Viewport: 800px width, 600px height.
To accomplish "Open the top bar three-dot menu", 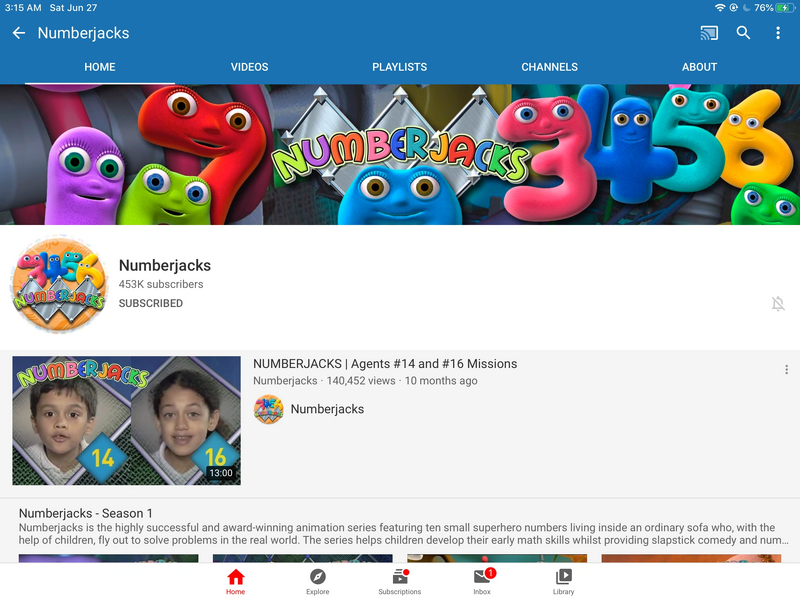I will (x=778, y=33).
